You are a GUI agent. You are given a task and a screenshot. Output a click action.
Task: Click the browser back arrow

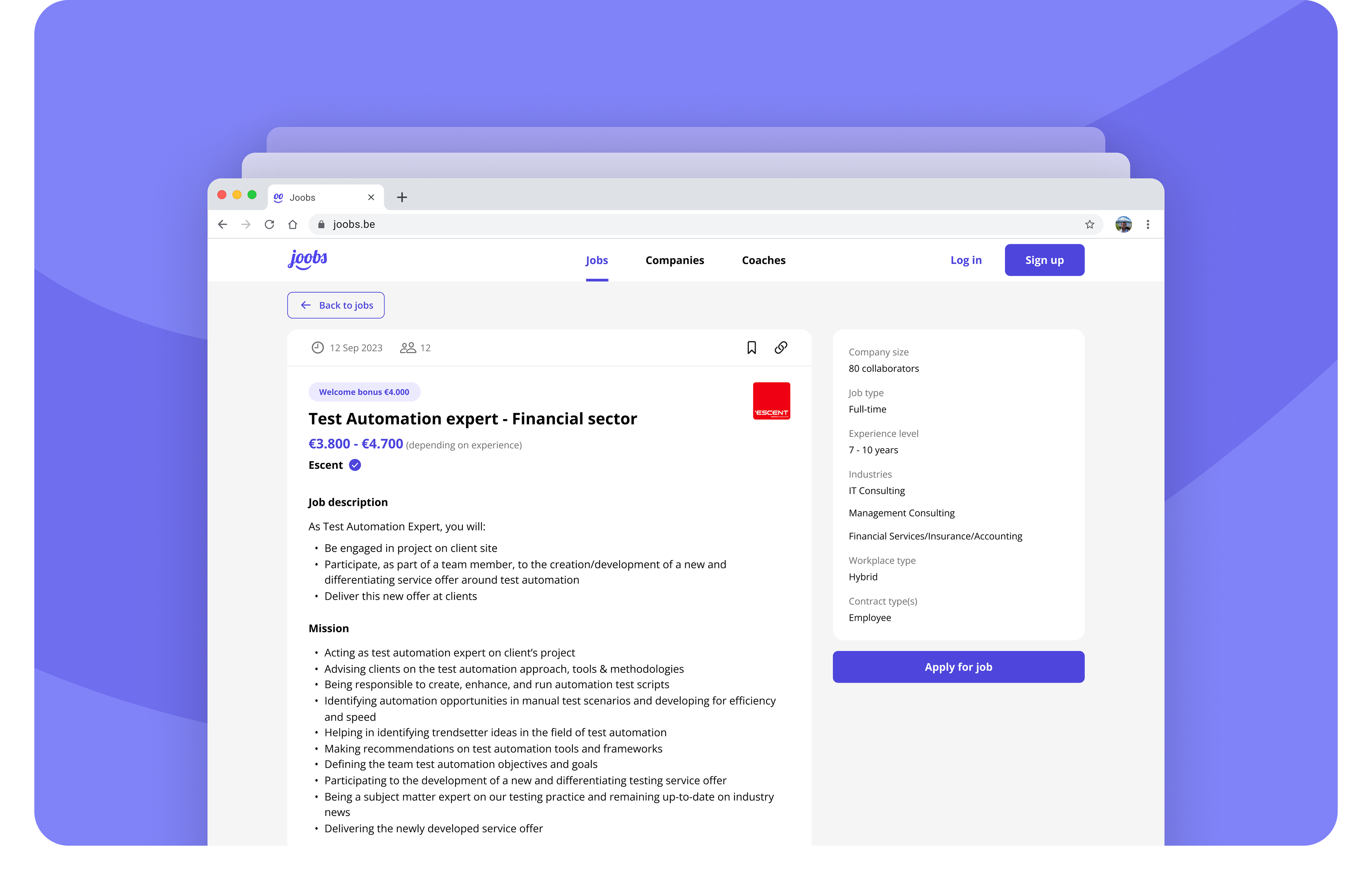(x=223, y=224)
